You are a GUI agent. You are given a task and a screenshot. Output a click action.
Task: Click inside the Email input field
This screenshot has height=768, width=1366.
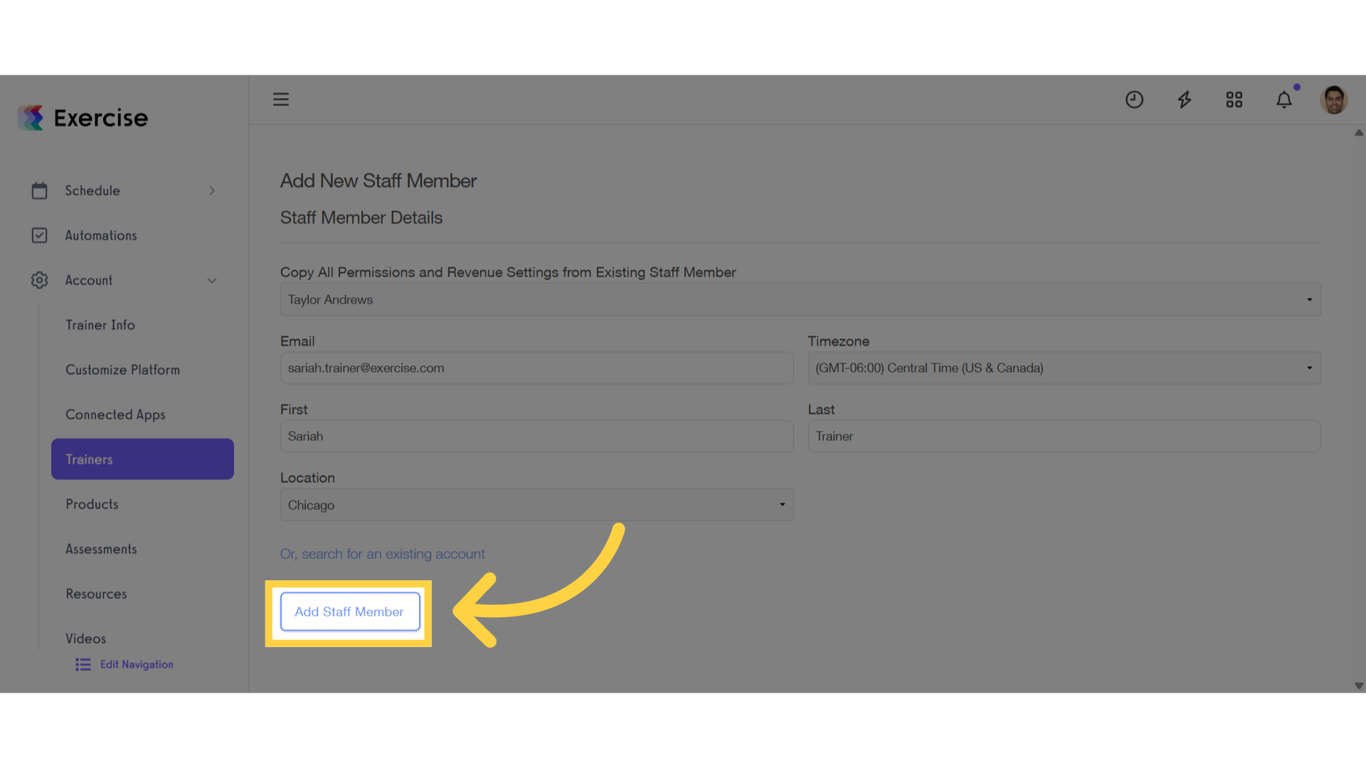(536, 368)
